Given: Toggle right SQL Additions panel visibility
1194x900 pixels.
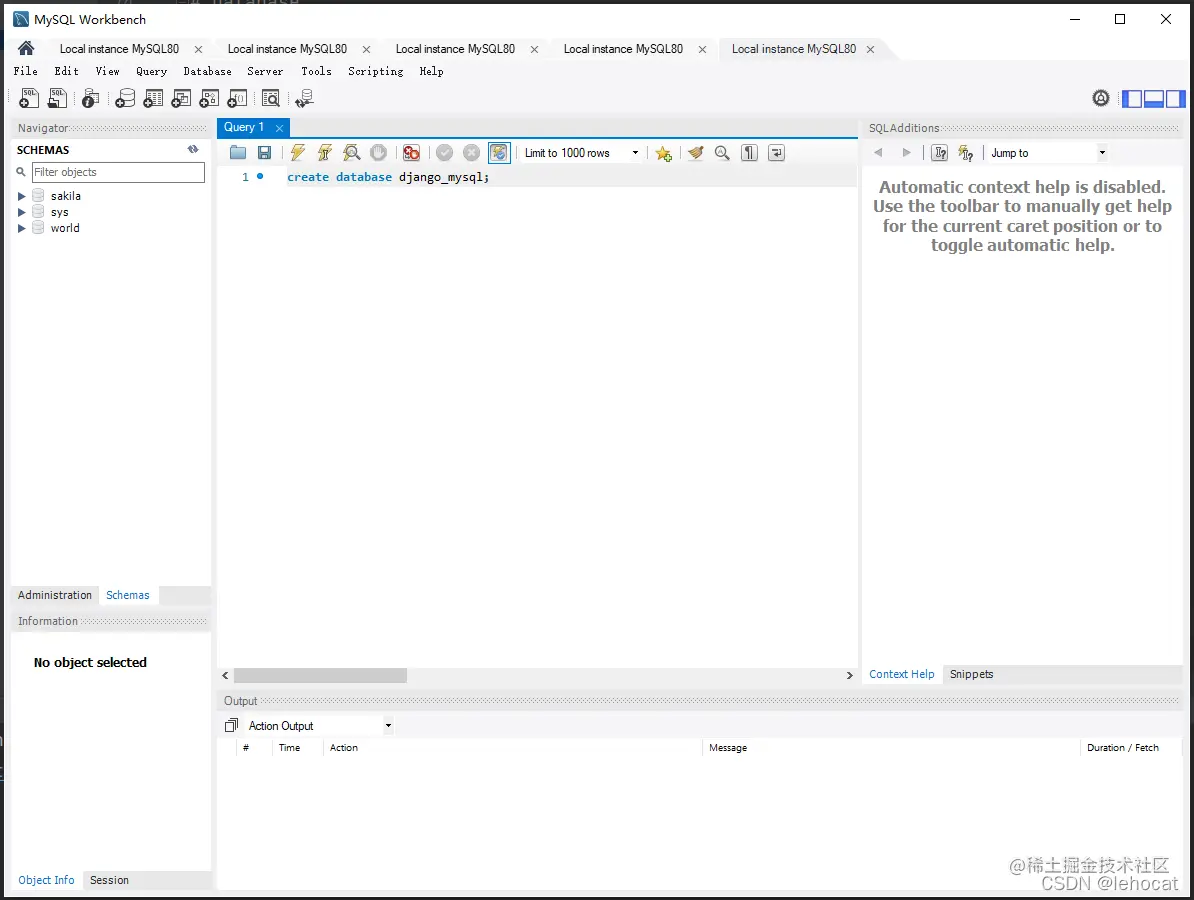Looking at the screenshot, I should coord(1176,98).
